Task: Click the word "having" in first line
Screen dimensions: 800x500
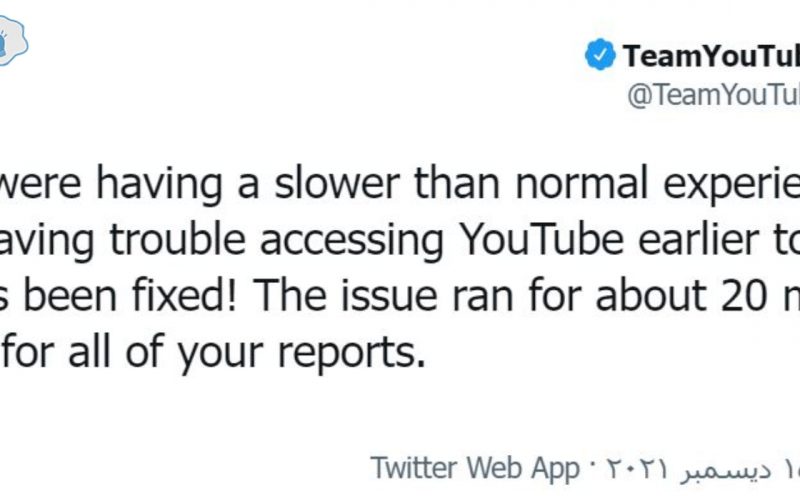Action: point(159,185)
